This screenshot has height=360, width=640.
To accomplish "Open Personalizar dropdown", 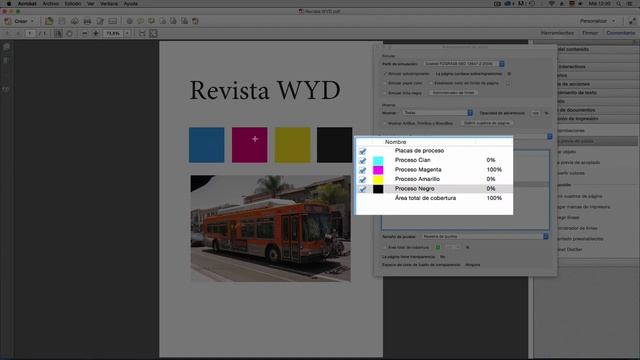I will coord(597,21).
